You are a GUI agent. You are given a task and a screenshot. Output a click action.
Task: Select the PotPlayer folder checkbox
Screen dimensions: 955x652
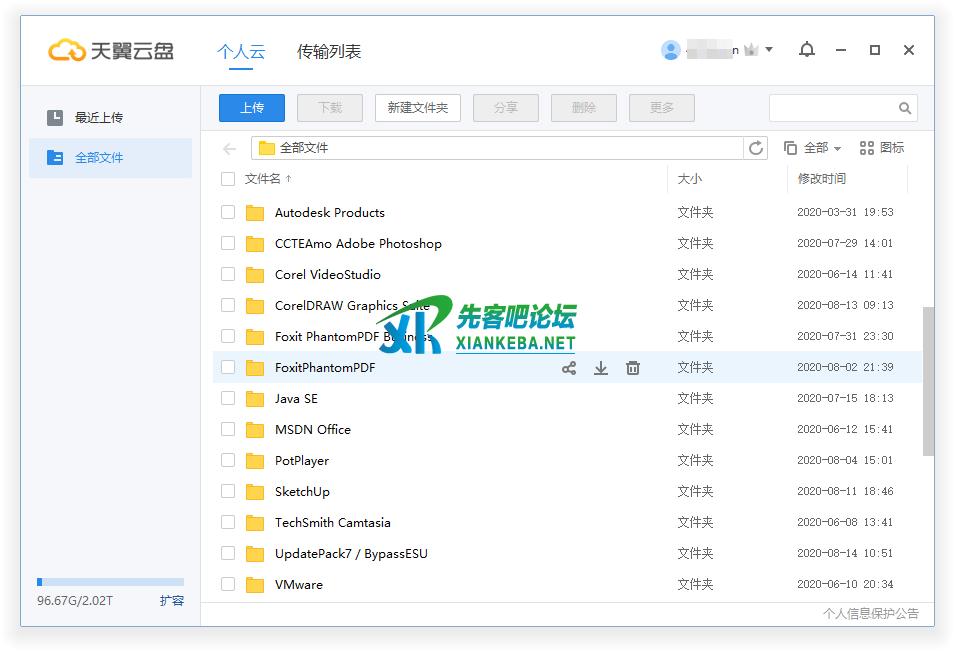tap(228, 461)
